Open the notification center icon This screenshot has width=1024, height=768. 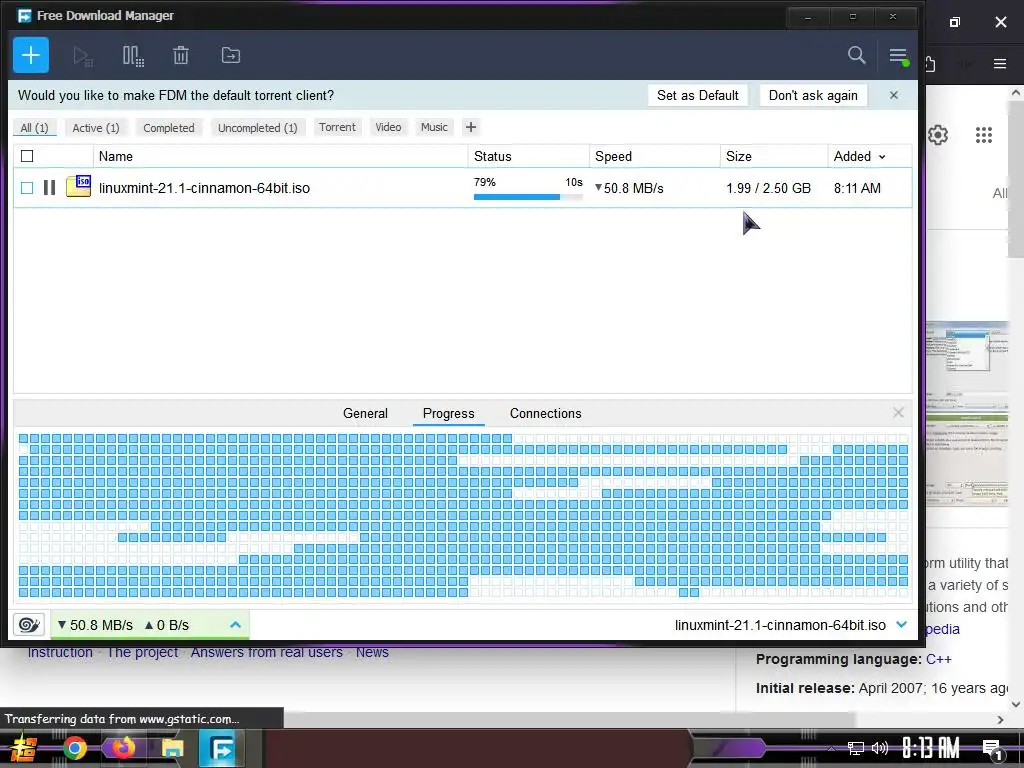point(992,750)
